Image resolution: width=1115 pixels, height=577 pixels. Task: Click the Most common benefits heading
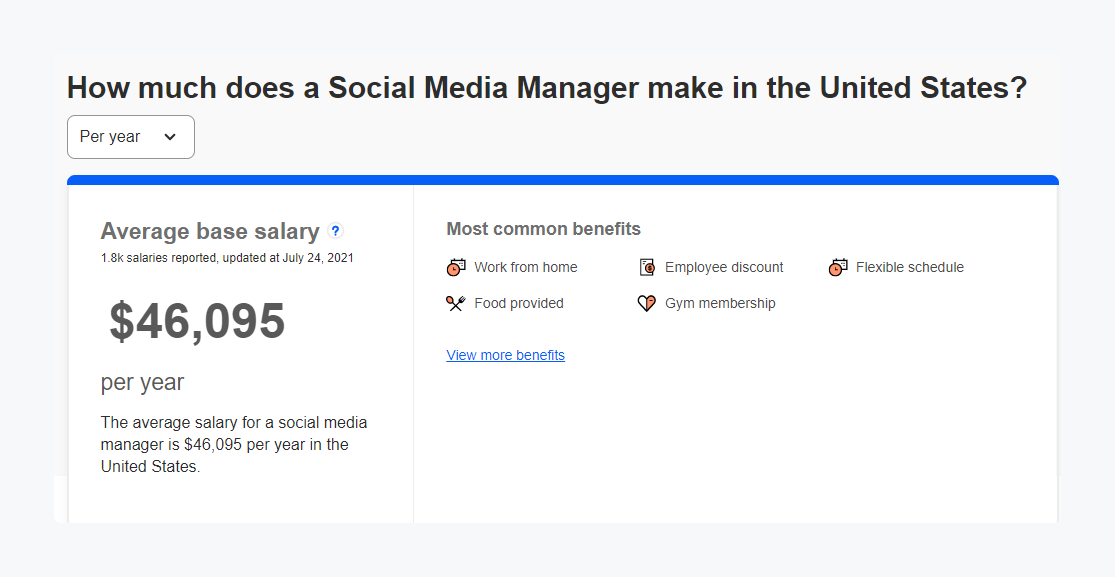coord(543,229)
